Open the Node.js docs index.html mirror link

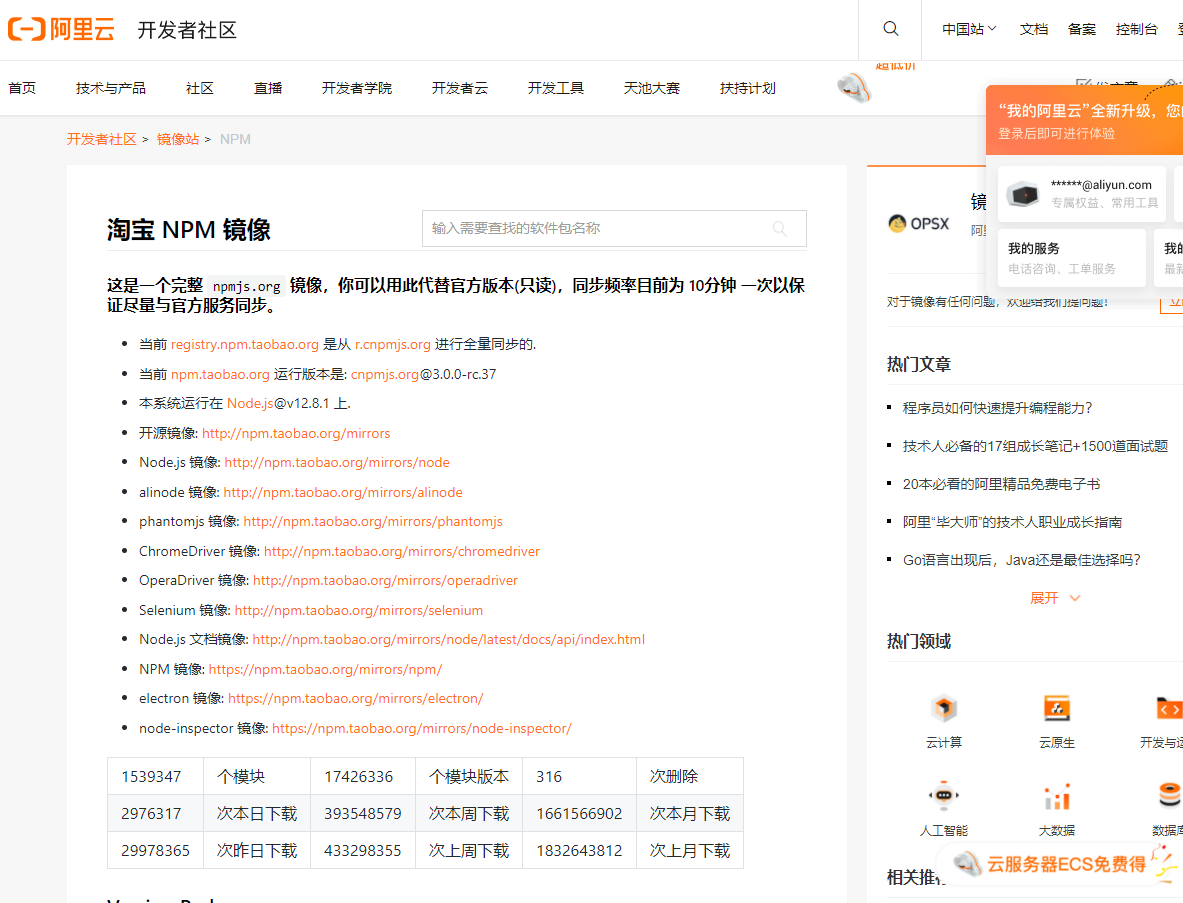pos(449,639)
